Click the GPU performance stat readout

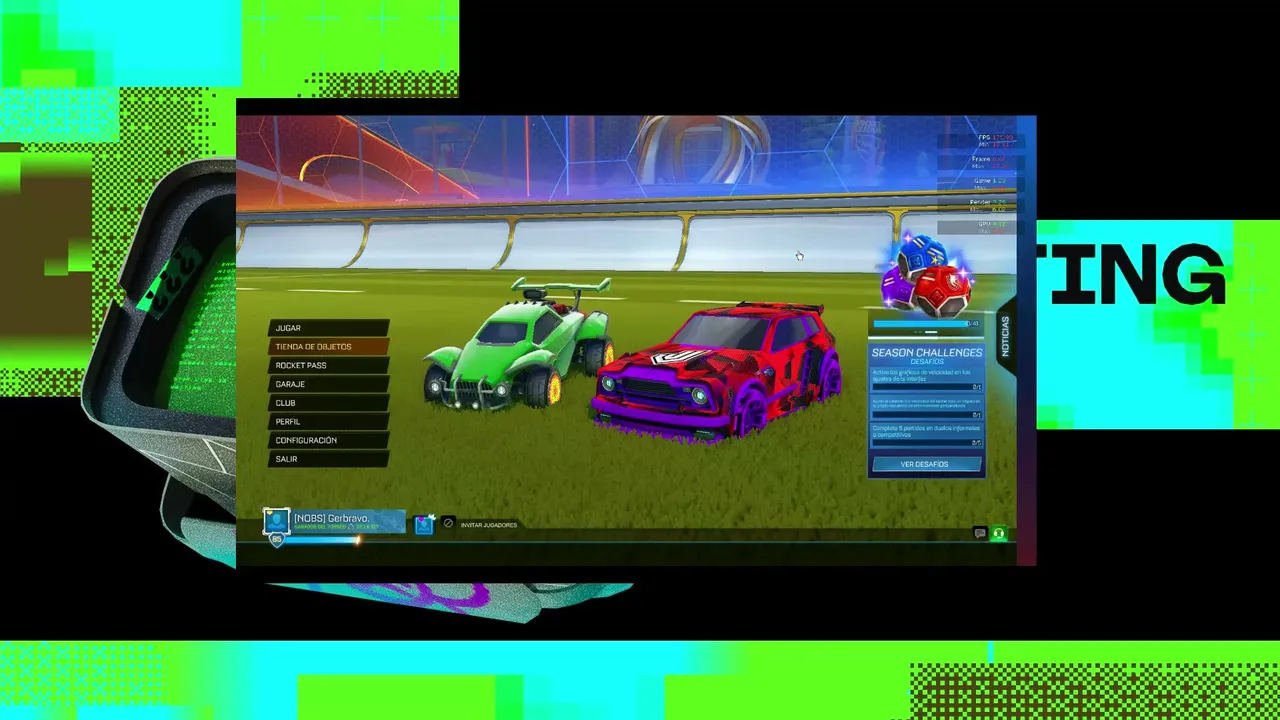(982, 227)
